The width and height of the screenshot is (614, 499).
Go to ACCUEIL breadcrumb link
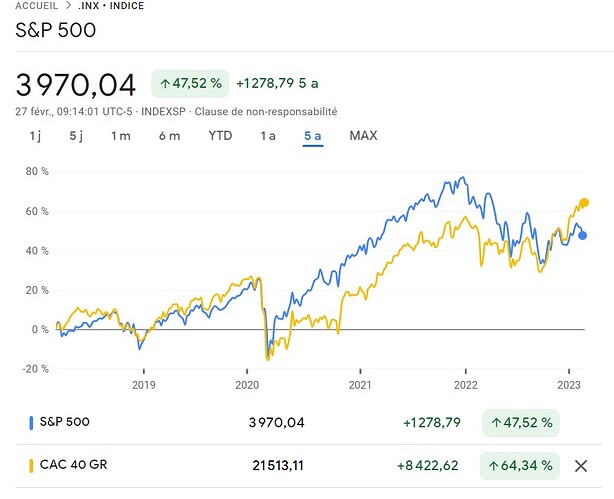point(36,6)
